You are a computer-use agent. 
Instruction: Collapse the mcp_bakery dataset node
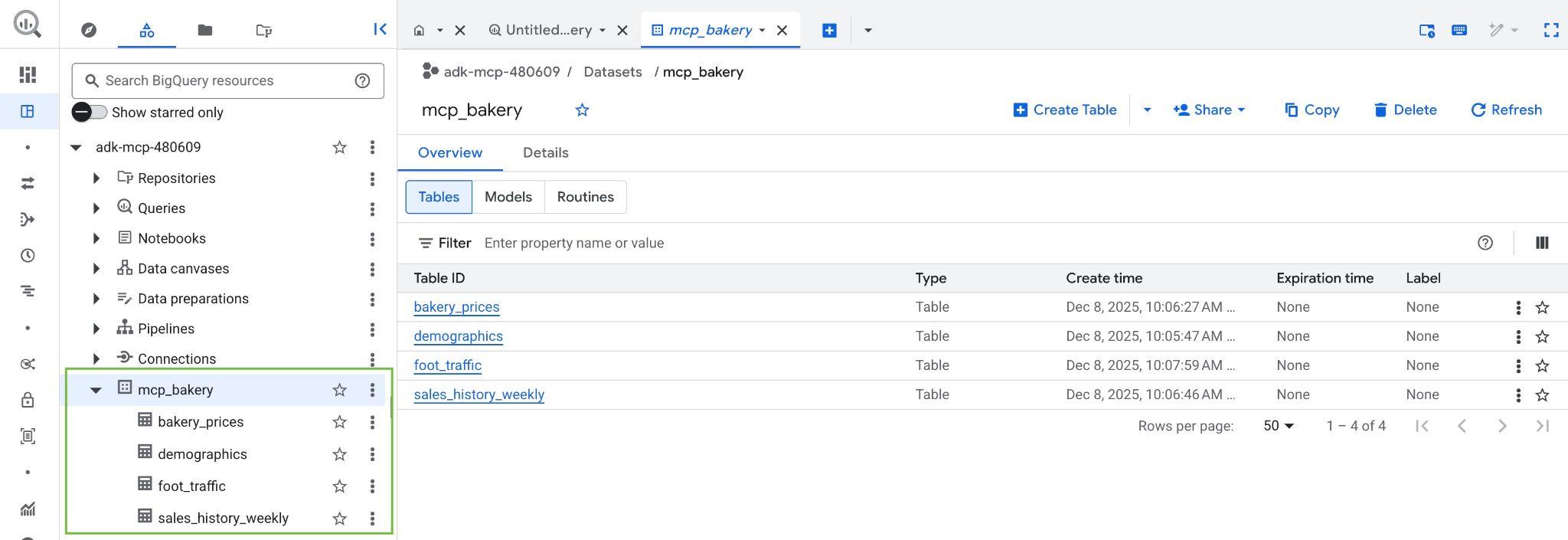point(96,390)
